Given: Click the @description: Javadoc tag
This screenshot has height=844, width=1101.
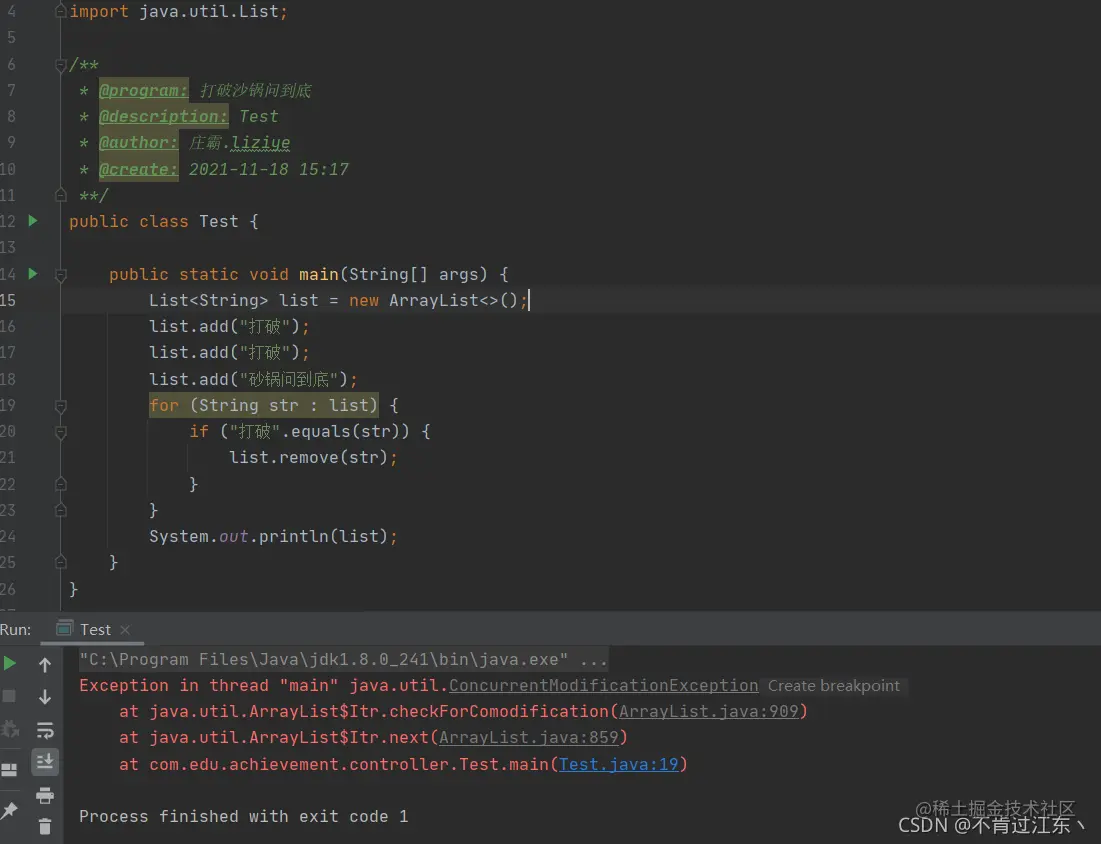Looking at the screenshot, I should (x=163, y=117).
